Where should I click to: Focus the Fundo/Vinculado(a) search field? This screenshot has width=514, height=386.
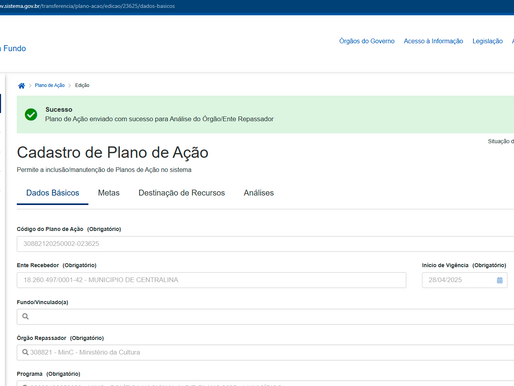click(x=265, y=316)
